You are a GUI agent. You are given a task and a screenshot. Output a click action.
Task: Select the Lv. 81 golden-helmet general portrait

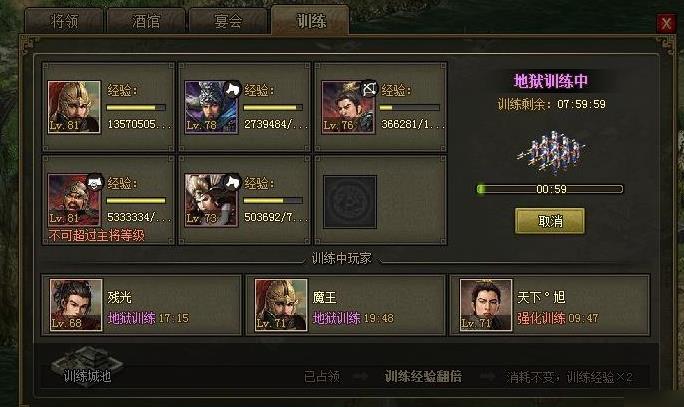coord(74,107)
